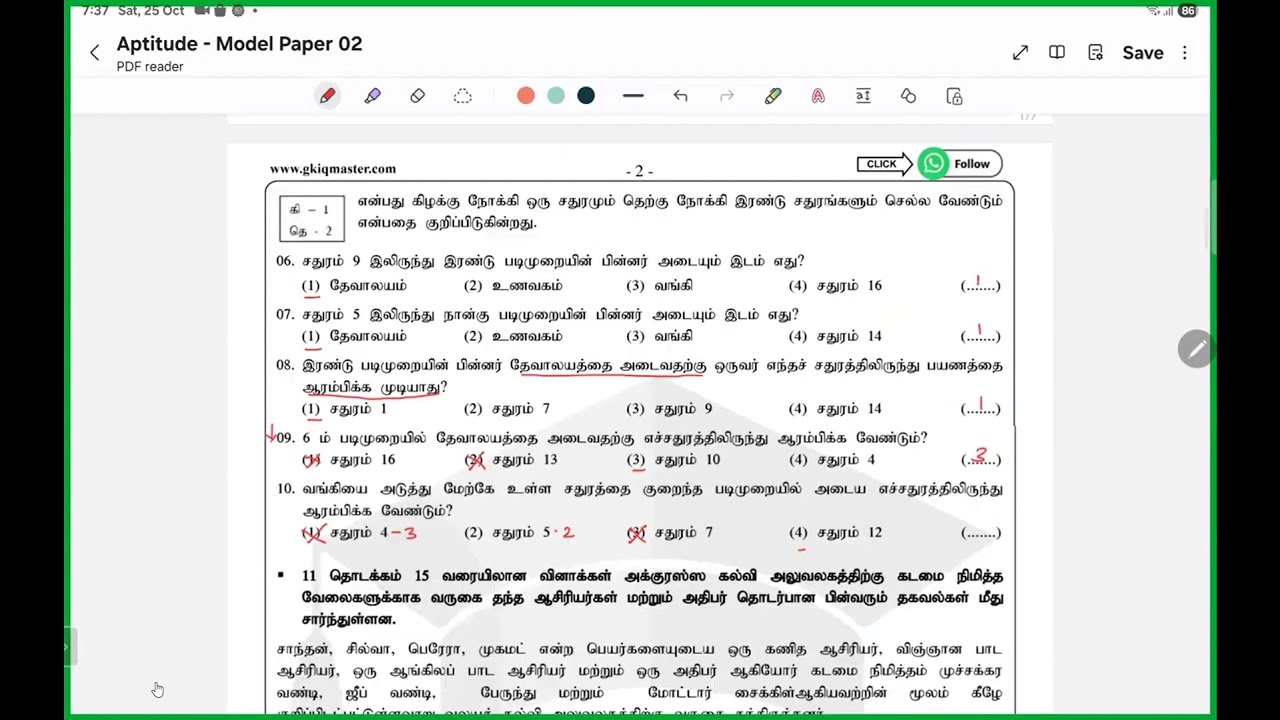This screenshot has width=1280, height=720.
Task: Expand to full screen view
Action: pos(1020,53)
